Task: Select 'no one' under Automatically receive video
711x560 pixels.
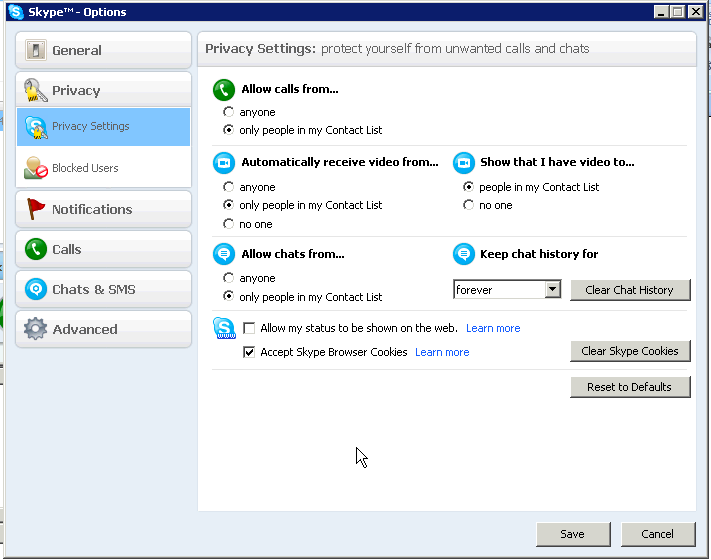Action: pos(229,224)
